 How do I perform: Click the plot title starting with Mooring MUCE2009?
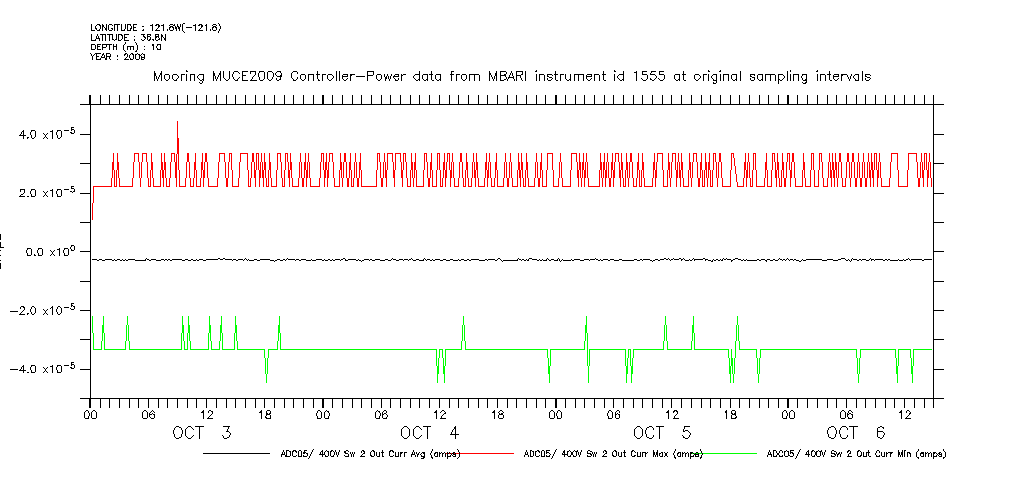511,76
